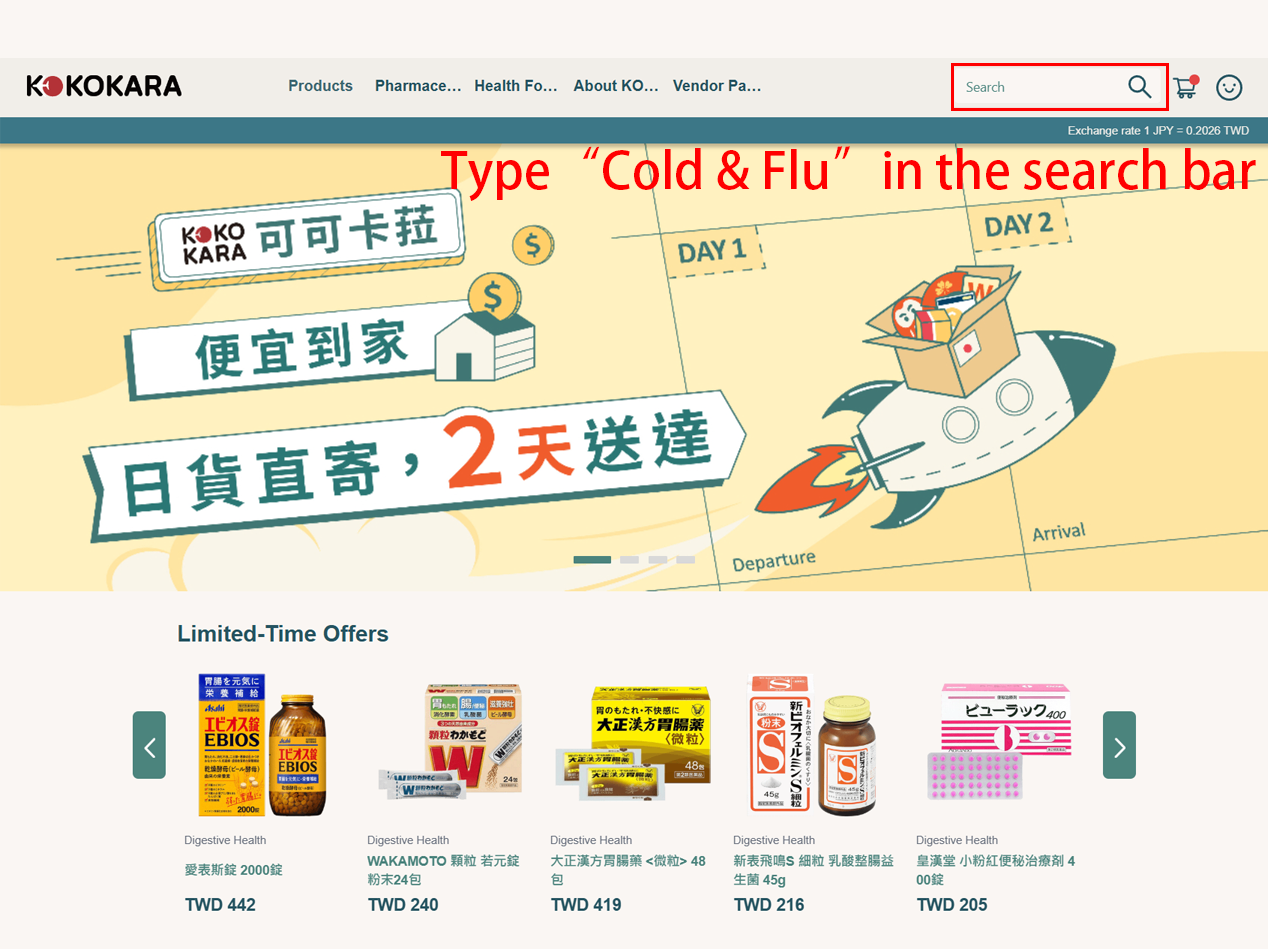Open the Pharmace… menu item

pos(418,86)
